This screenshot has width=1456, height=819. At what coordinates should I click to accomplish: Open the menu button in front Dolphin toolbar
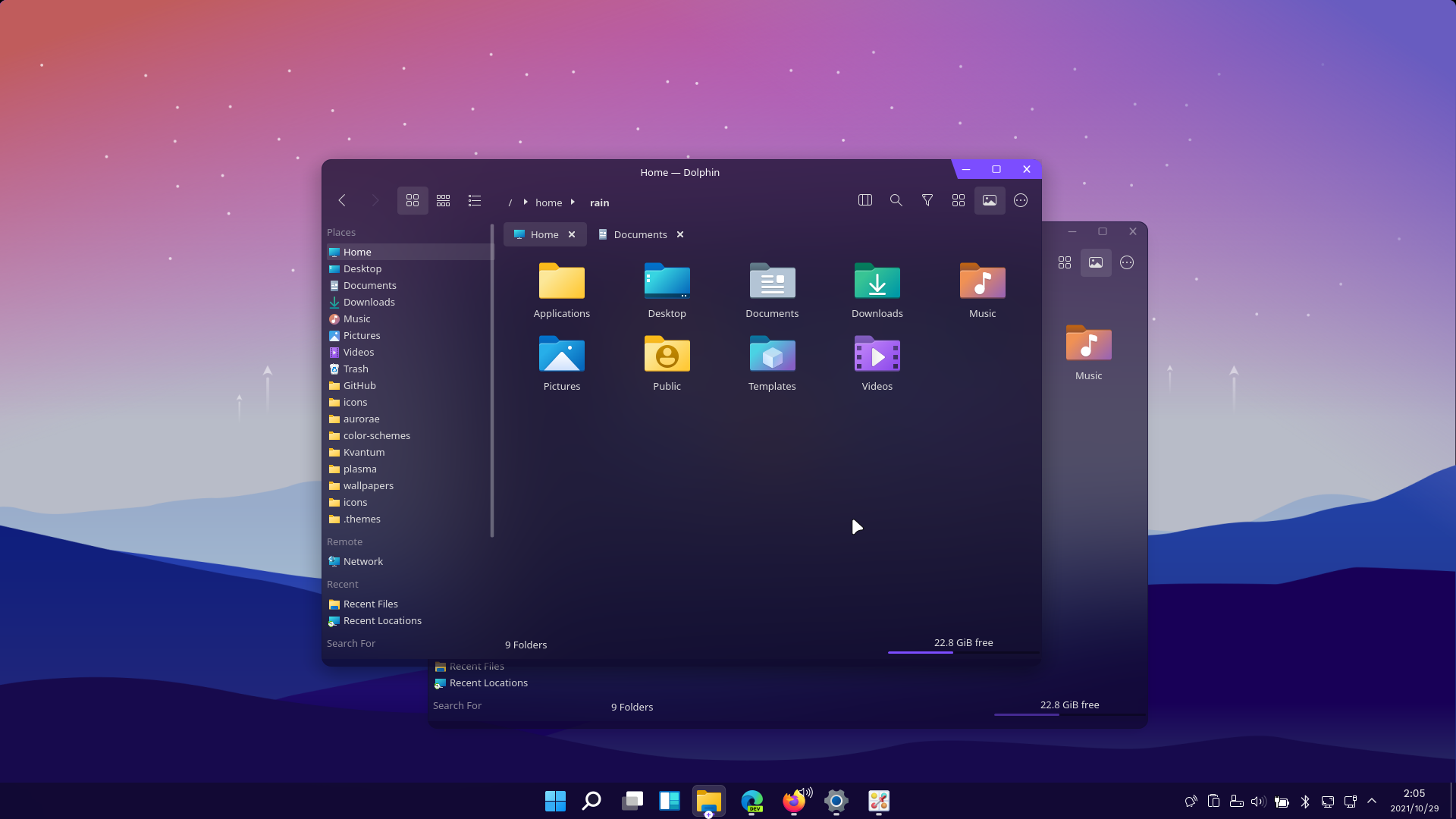click(x=1021, y=200)
